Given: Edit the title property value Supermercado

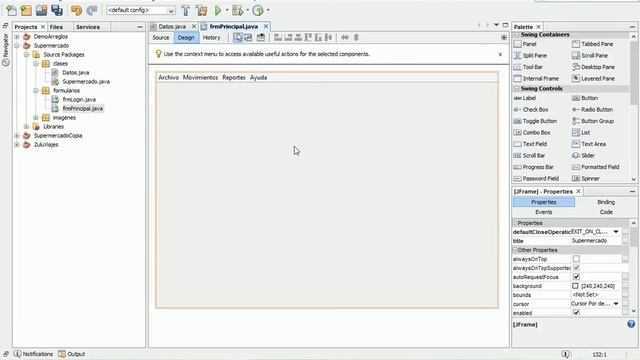Looking at the screenshot, I should point(596,241).
